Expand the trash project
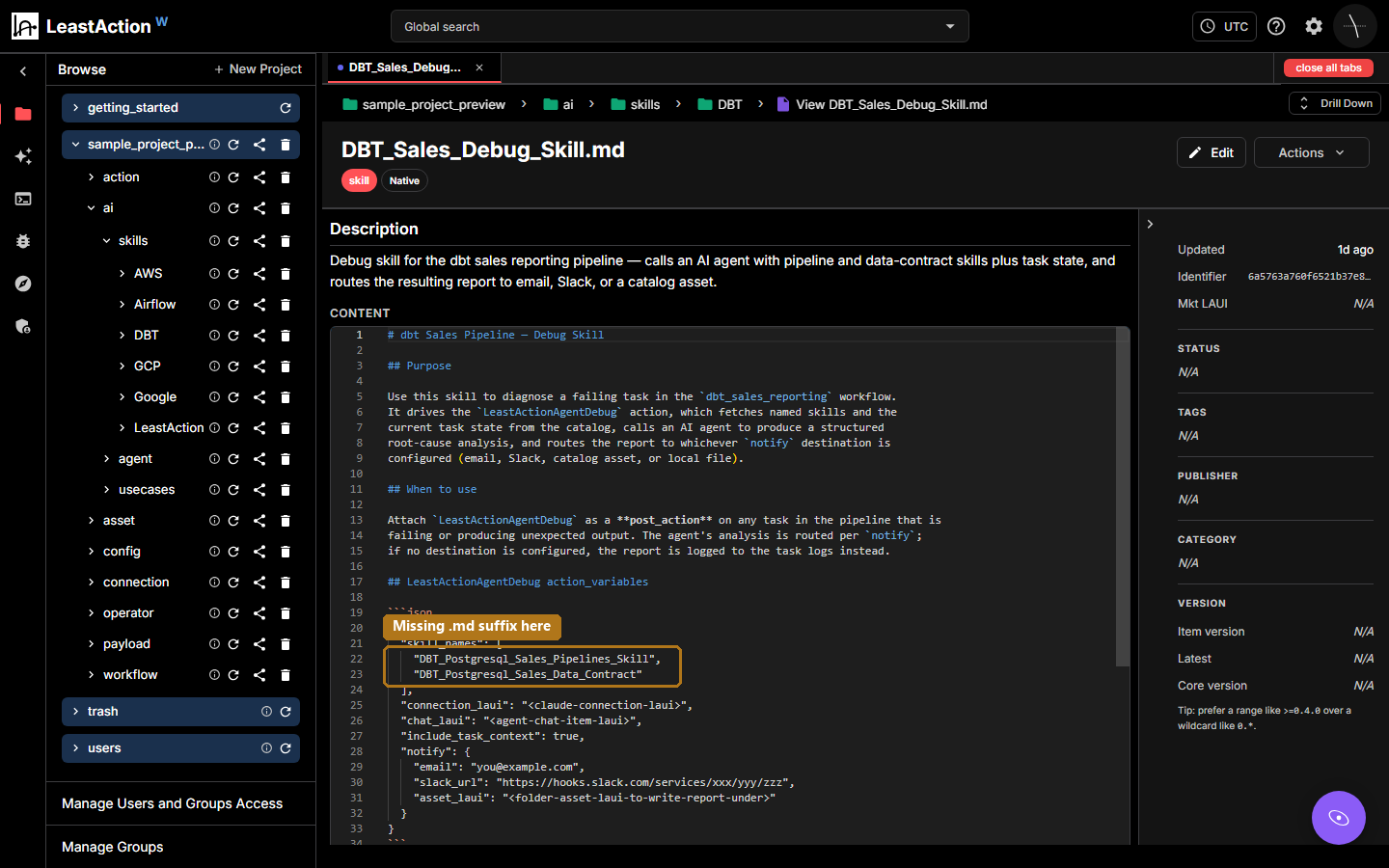This screenshot has width=1389, height=868. click(x=75, y=712)
